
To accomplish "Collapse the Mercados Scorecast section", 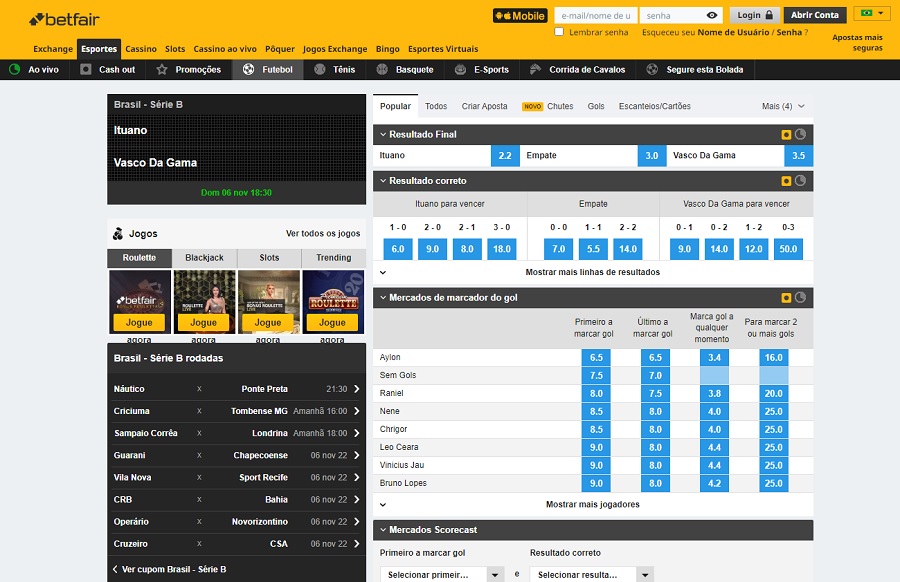I will [x=383, y=530].
